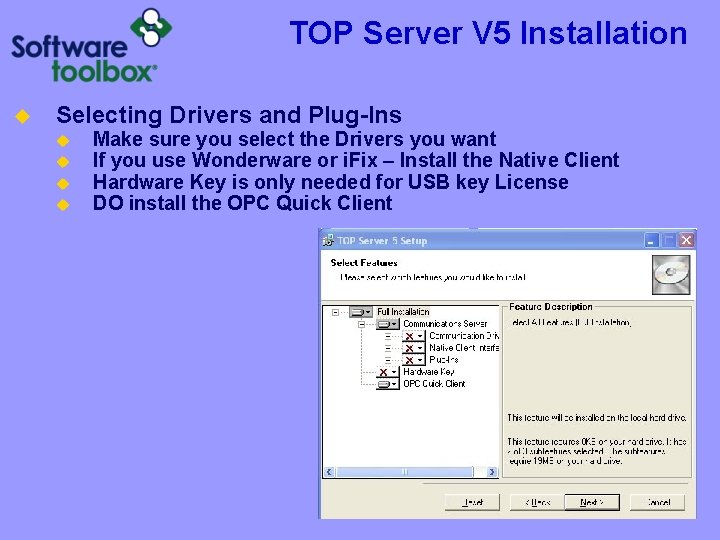Open the Plug-Ins feature state dropdown
The width and height of the screenshot is (720, 540).
click(413, 360)
